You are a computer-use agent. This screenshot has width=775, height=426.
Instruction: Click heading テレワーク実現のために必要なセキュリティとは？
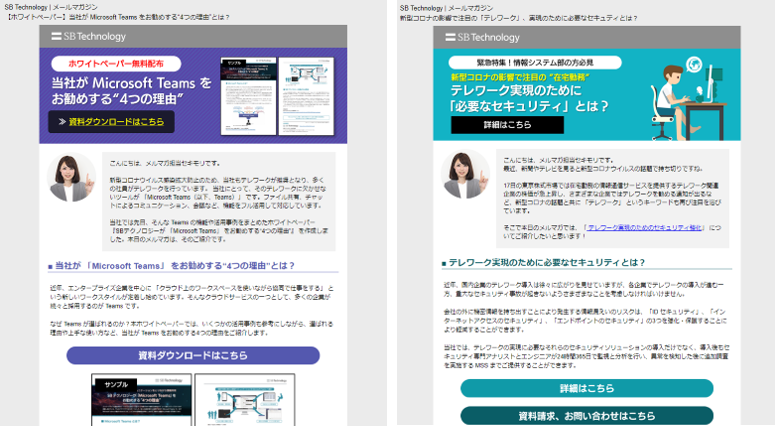546,262
